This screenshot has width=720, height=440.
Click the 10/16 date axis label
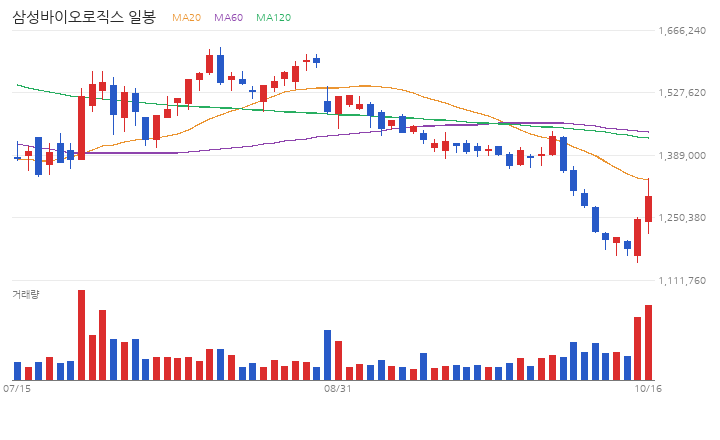[x=648, y=389]
